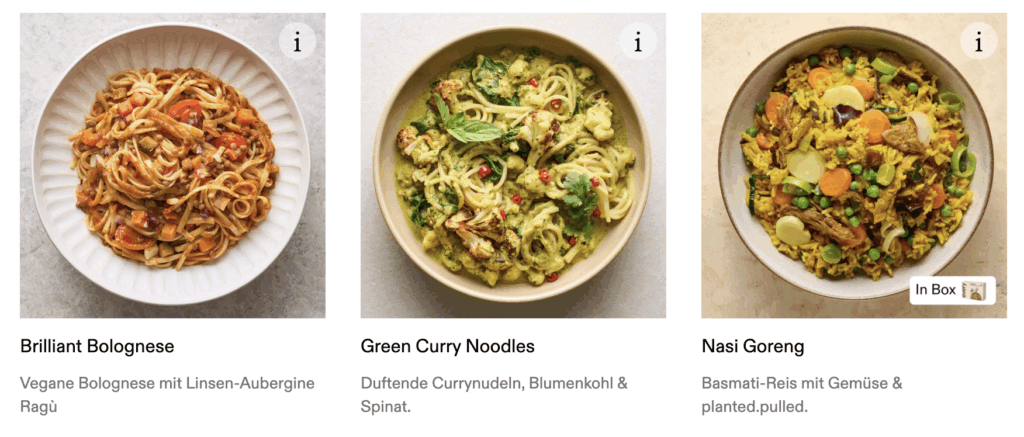Select the Green Curry Noodles dish image
The width and height of the screenshot is (1024, 437).
point(513,165)
